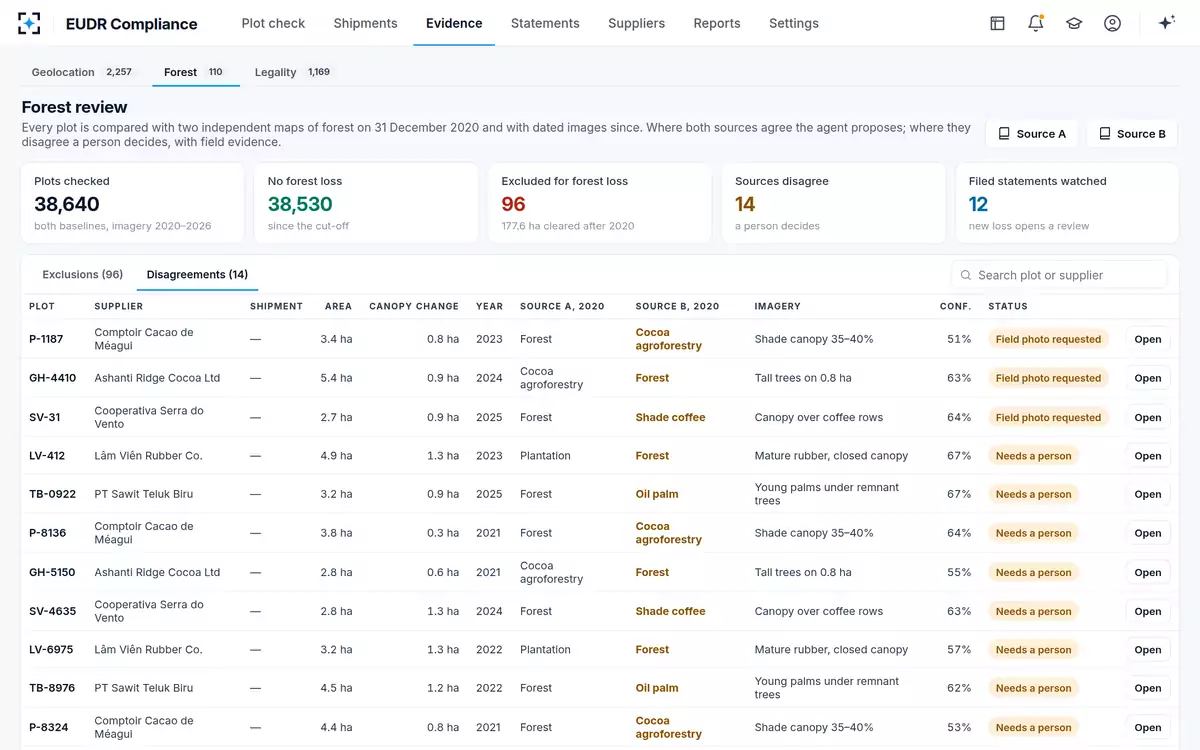1200x750 pixels.
Task: Open plot P-8136 review
Action: coord(1148,533)
